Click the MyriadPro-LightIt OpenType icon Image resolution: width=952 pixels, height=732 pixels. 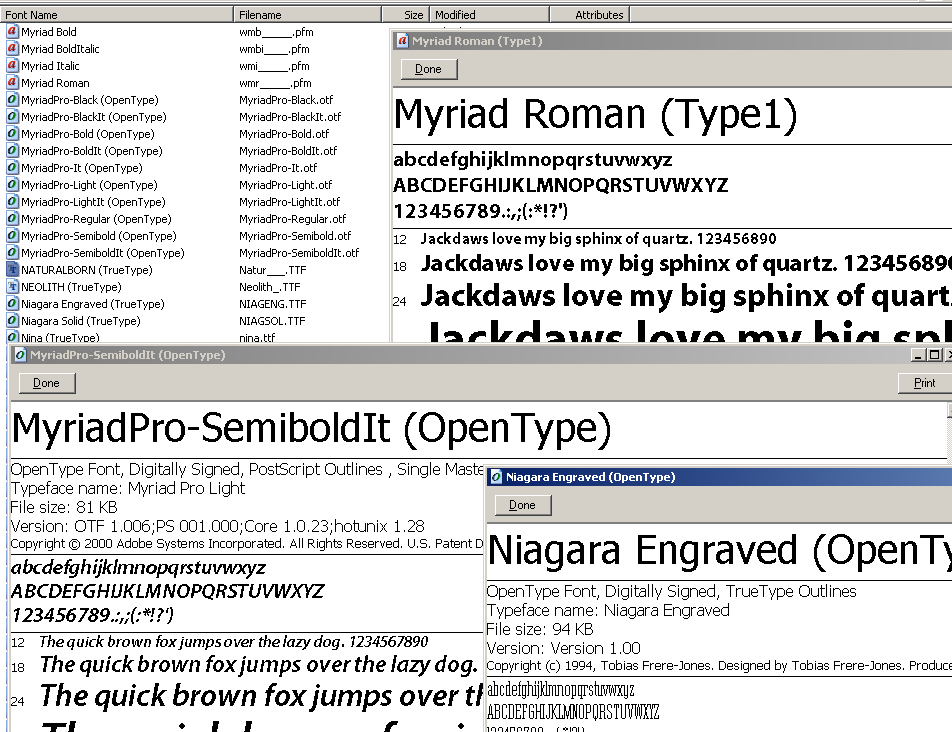(x=12, y=202)
